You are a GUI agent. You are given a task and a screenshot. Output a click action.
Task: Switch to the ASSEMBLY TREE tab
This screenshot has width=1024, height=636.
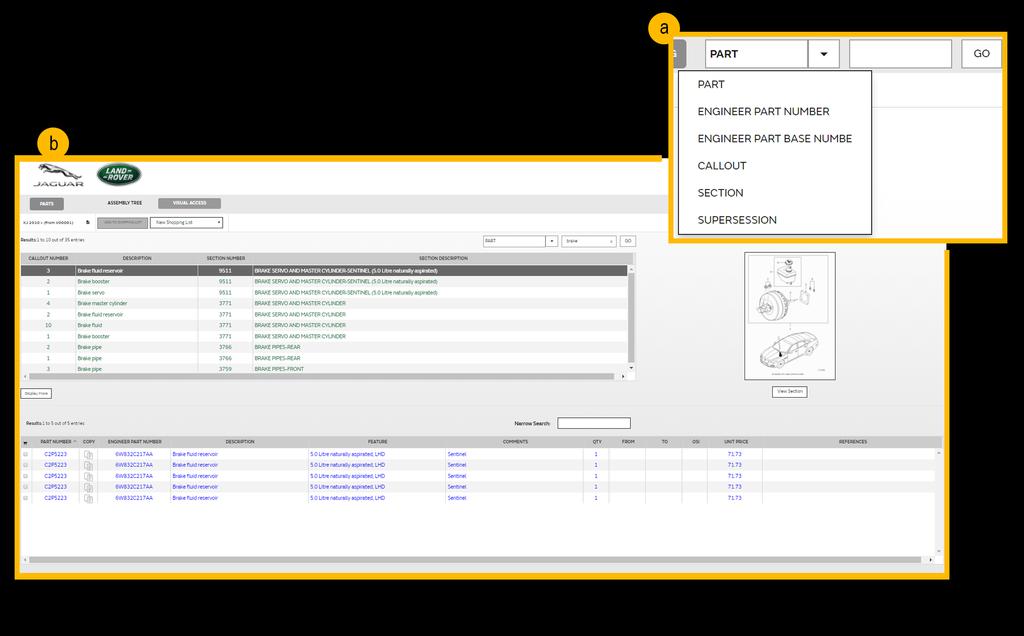tap(125, 203)
